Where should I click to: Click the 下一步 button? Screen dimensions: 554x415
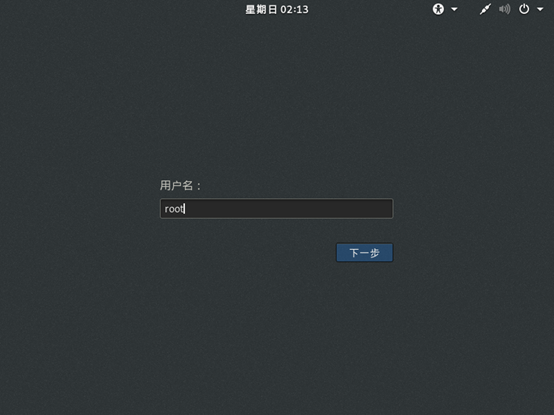click(x=365, y=253)
